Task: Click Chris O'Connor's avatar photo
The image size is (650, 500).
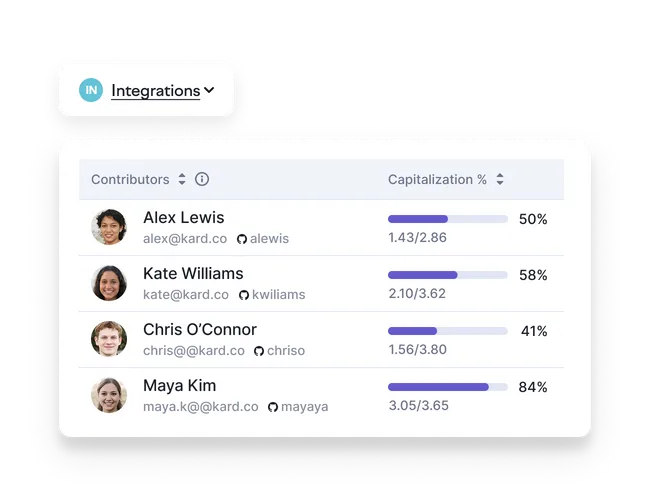Action: point(109,339)
